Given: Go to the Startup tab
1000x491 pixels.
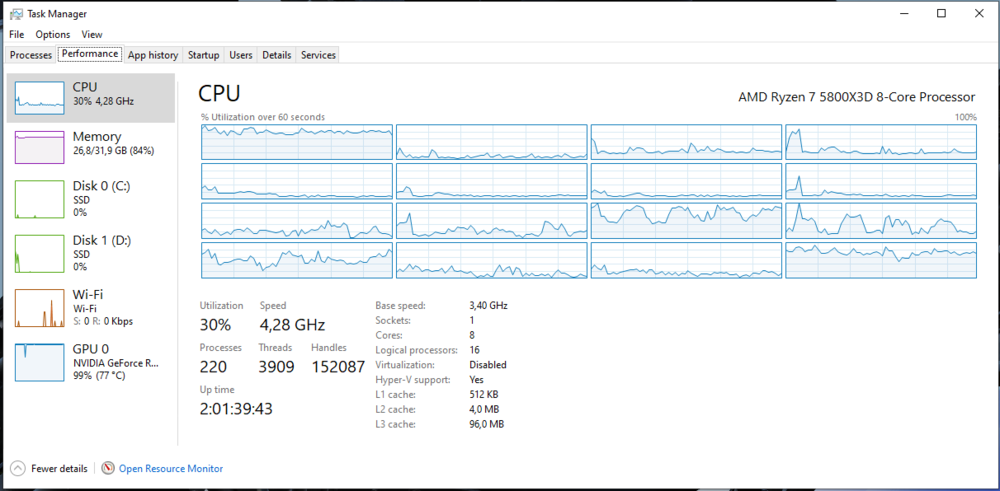Looking at the screenshot, I should point(204,55).
